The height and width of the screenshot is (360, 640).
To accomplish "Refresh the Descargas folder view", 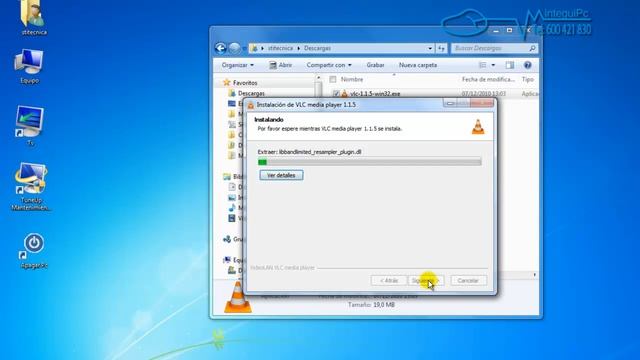I will pos(441,48).
